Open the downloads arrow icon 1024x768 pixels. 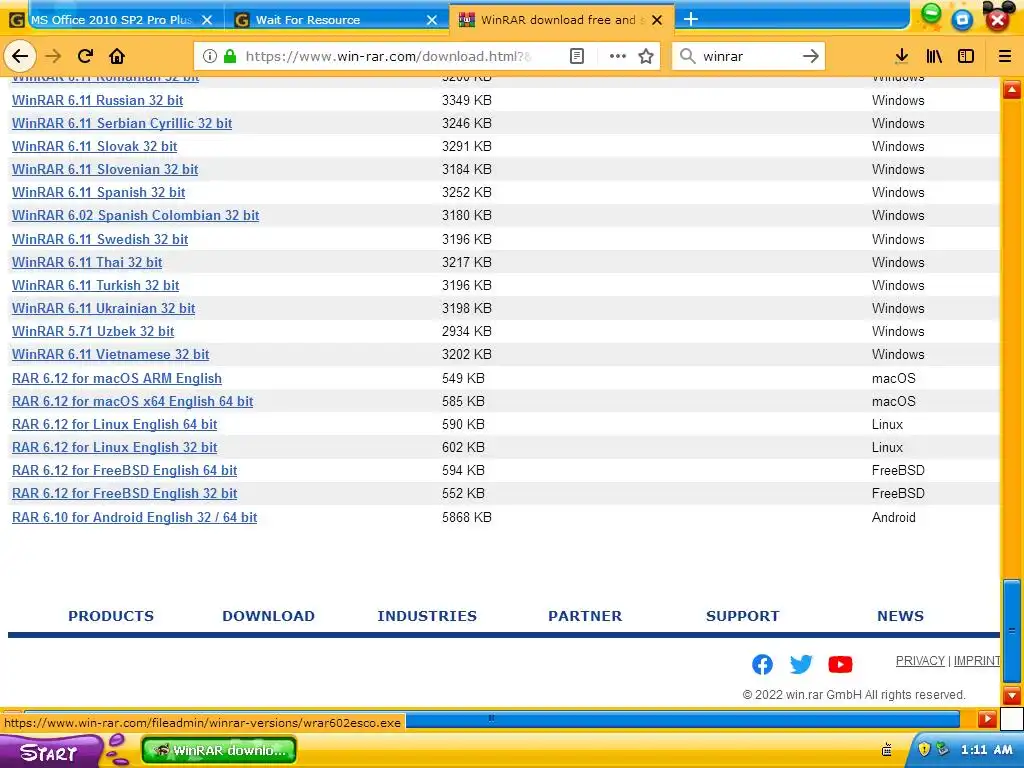(x=901, y=56)
